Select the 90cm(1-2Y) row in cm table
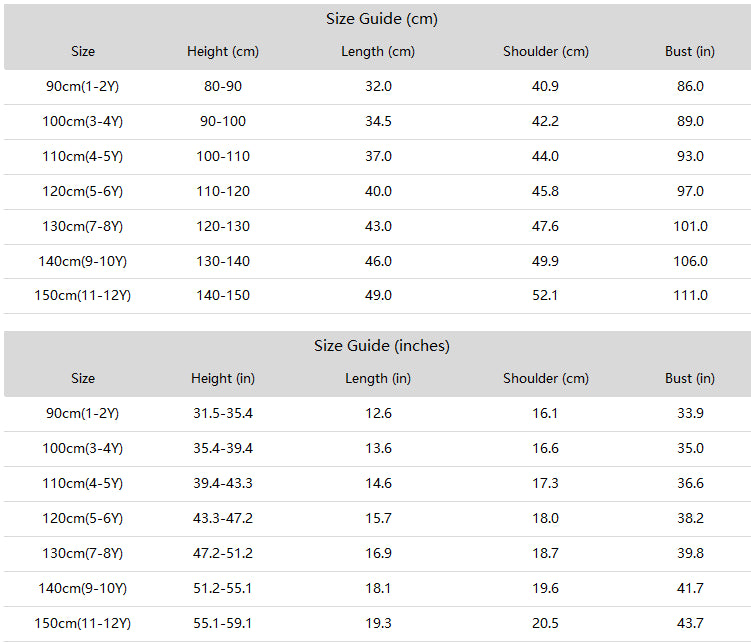 point(377,87)
